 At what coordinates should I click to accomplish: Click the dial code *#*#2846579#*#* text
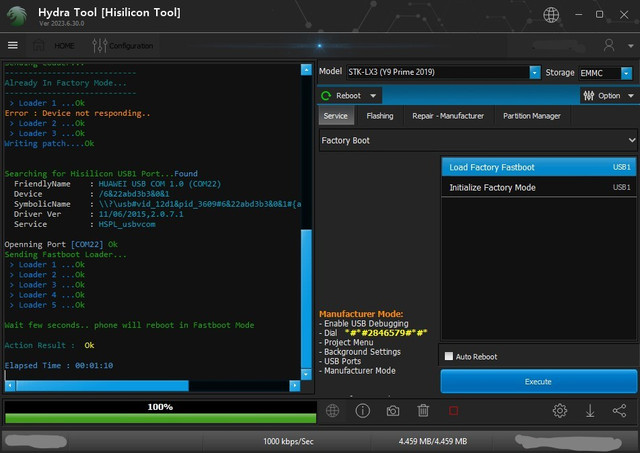tap(386, 333)
